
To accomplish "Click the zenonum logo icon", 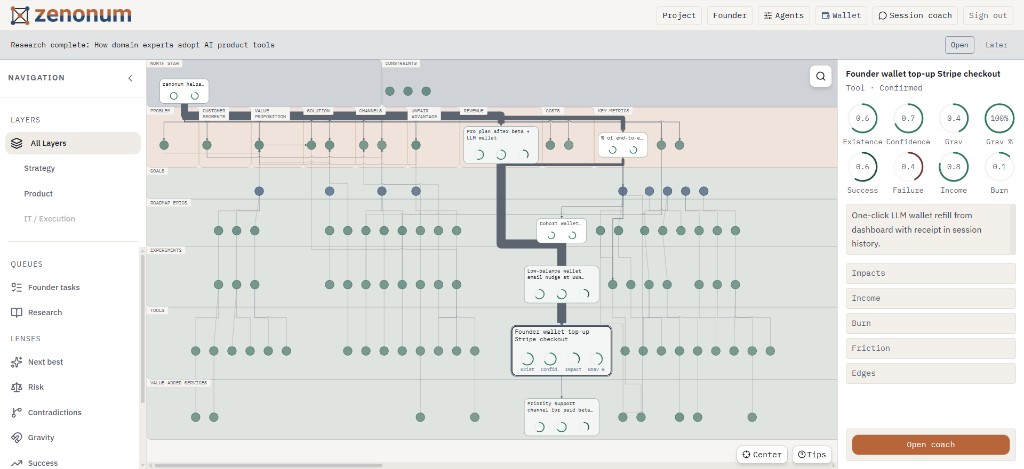I will pos(20,15).
